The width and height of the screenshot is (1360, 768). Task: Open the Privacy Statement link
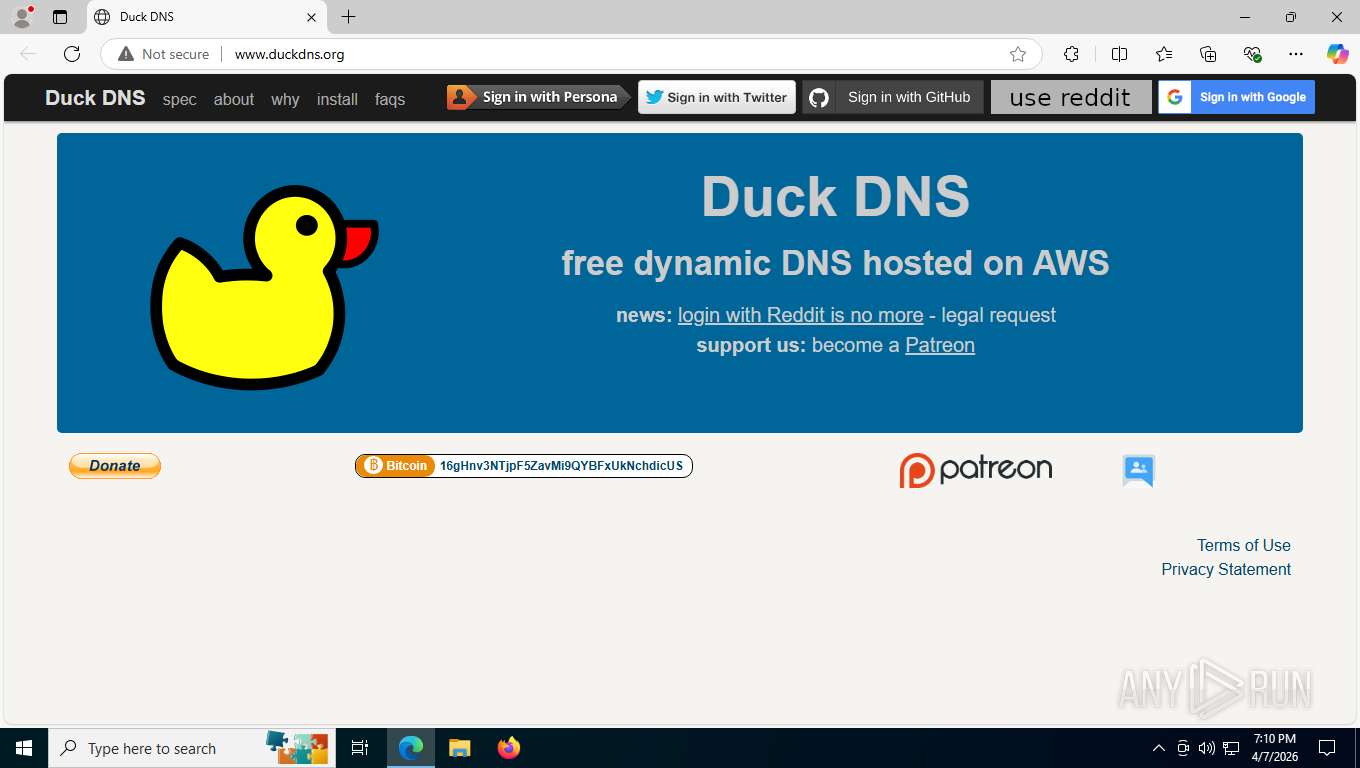click(1226, 569)
